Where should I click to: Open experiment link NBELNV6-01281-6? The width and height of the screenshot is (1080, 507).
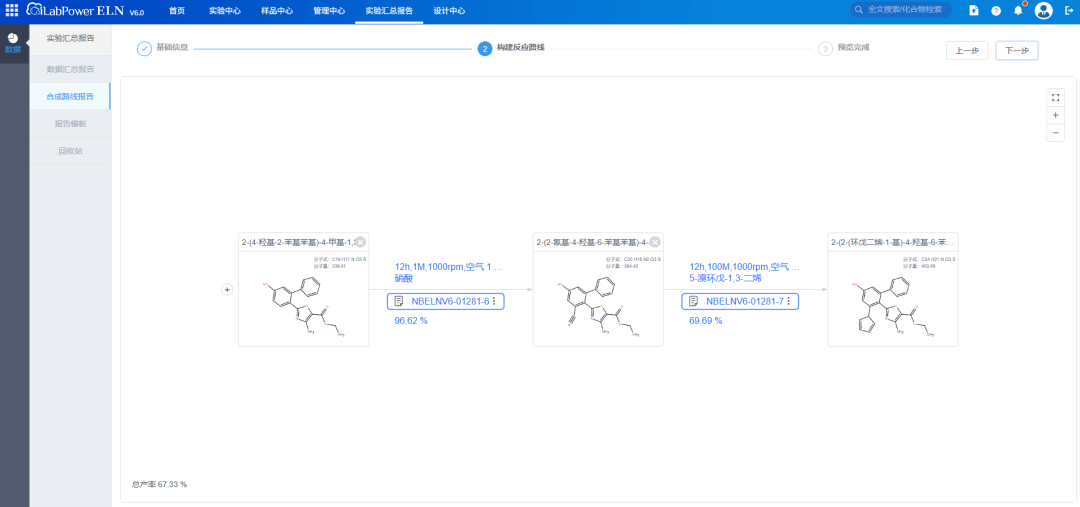coord(450,301)
